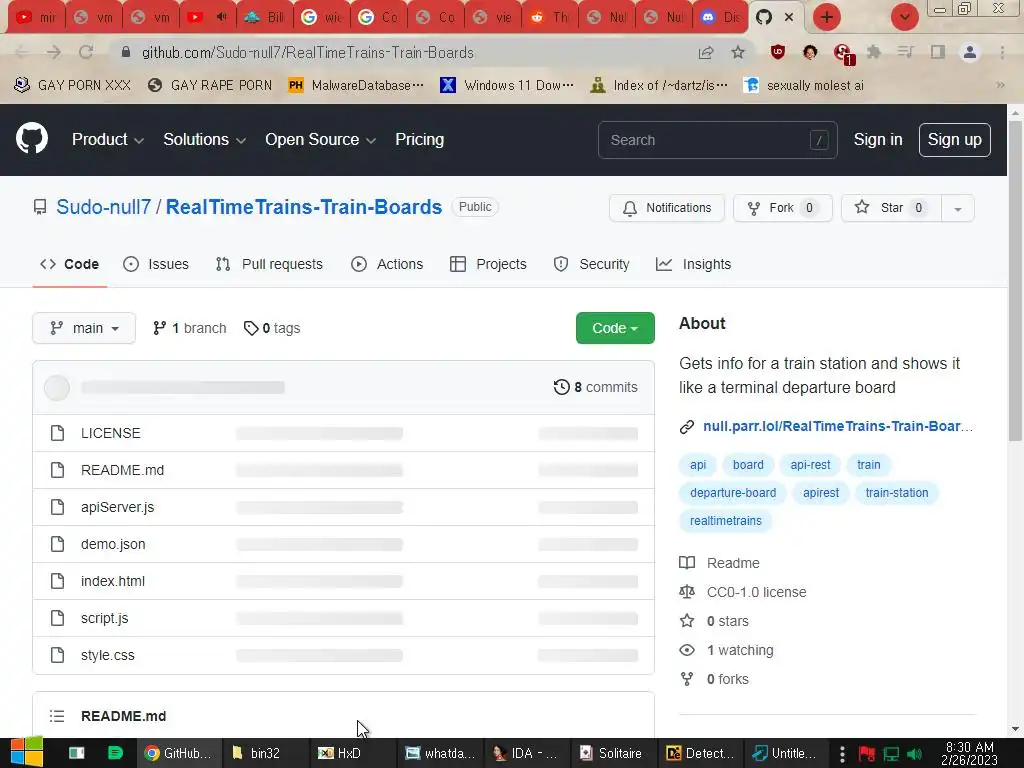Open the MalwareDatabase bookmark
This screenshot has height=768, width=1024.
click(x=356, y=85)
